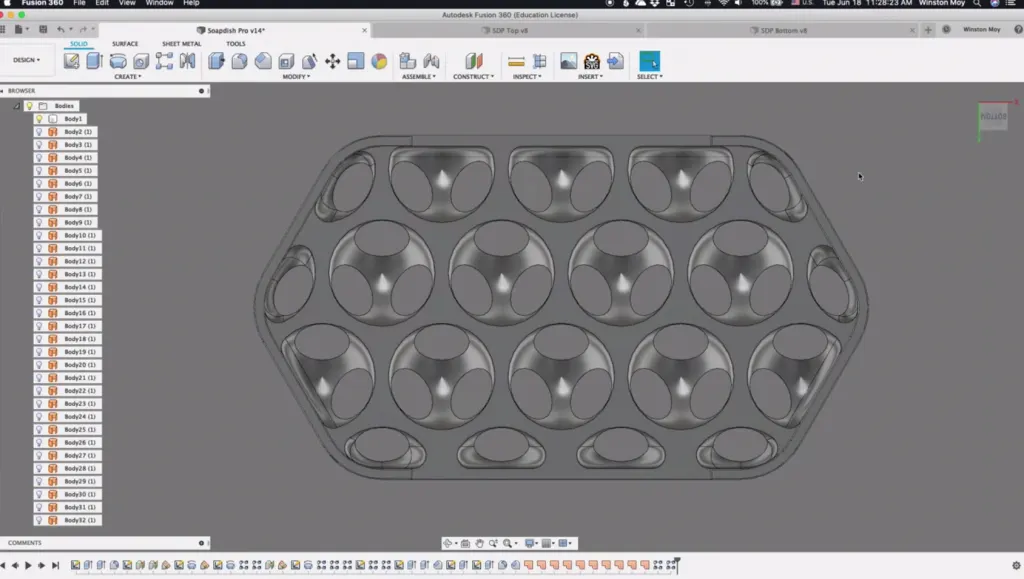1024x579 pixels.
Task: Select the Pan hand tool in navigation bar
Action: tap(480, 543)
